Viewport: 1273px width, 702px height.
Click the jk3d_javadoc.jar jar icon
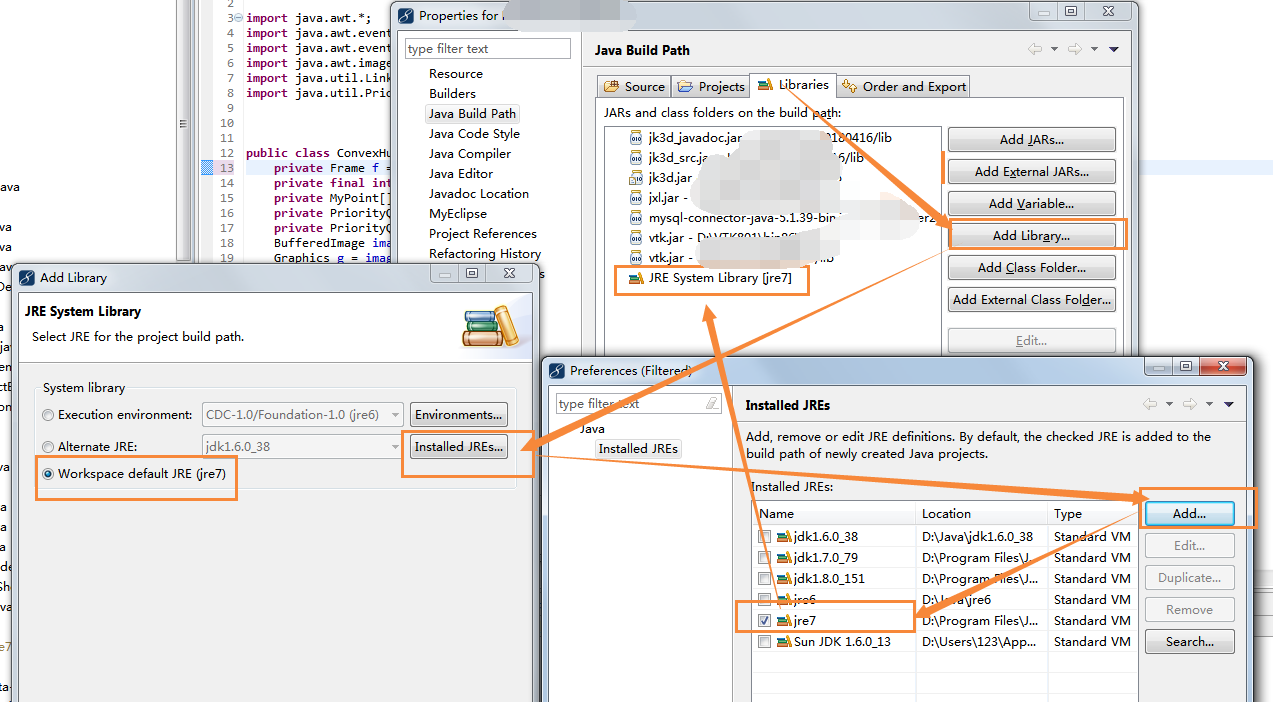[x=636, y=138]
